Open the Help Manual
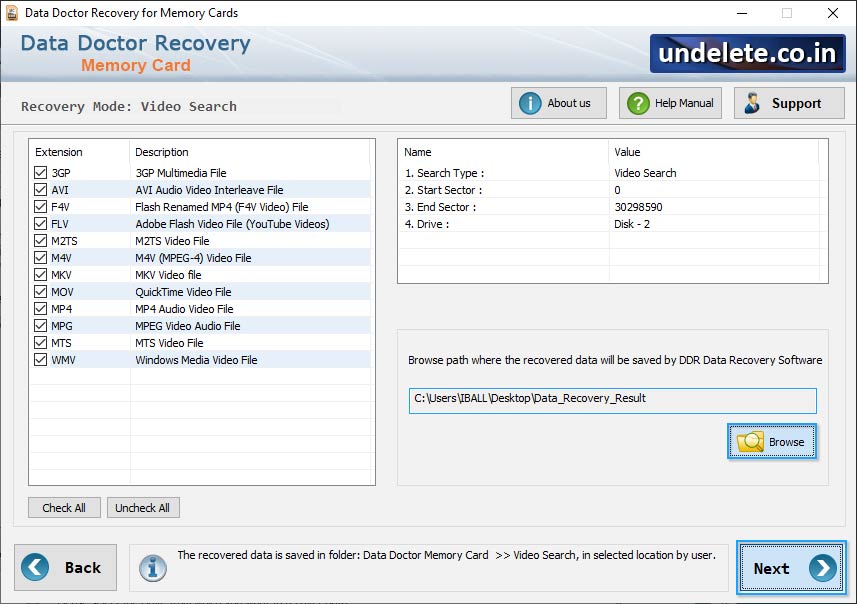 [669, 102]
